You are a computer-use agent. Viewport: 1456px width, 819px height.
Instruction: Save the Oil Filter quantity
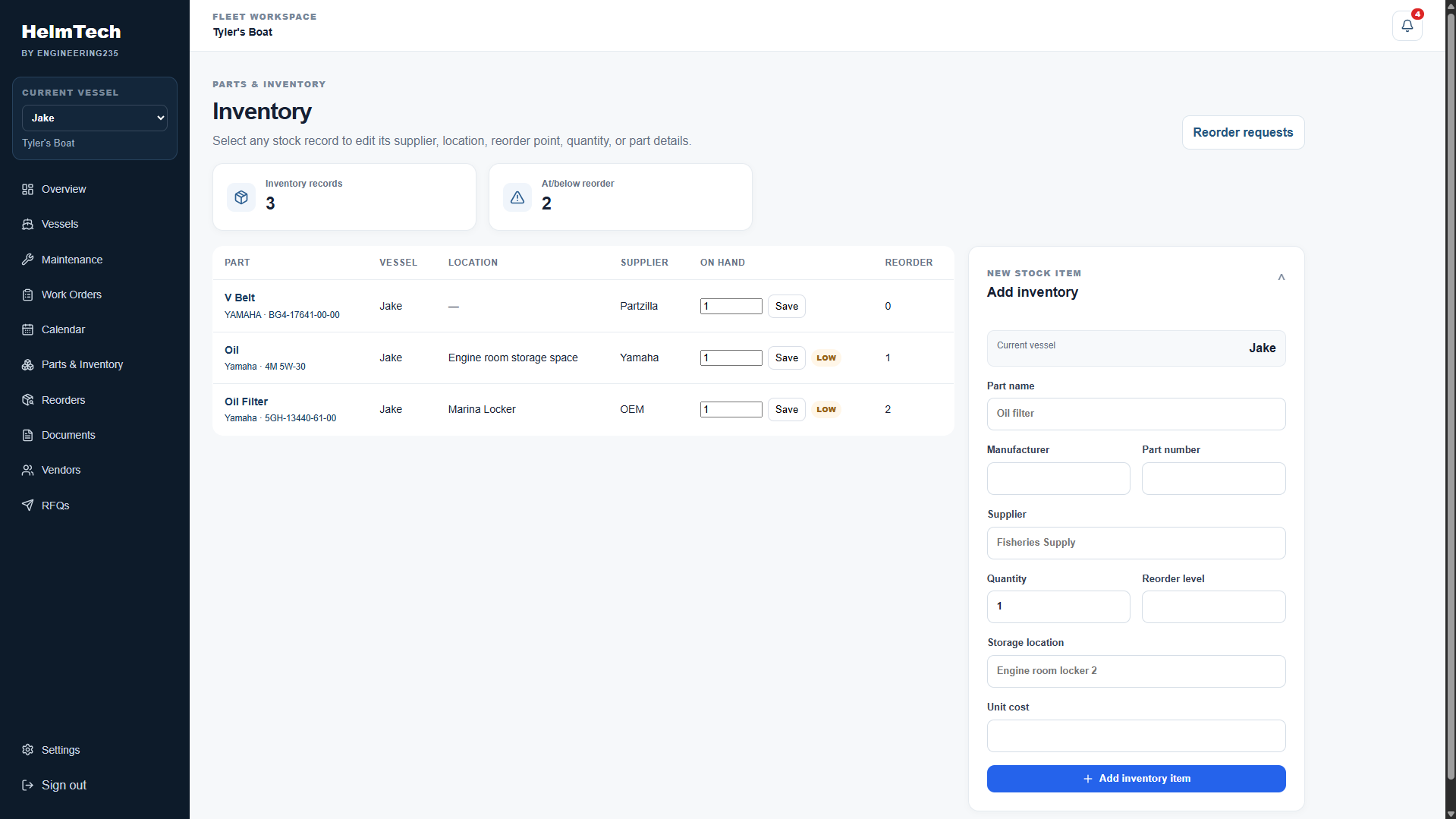tap(786, 409)
